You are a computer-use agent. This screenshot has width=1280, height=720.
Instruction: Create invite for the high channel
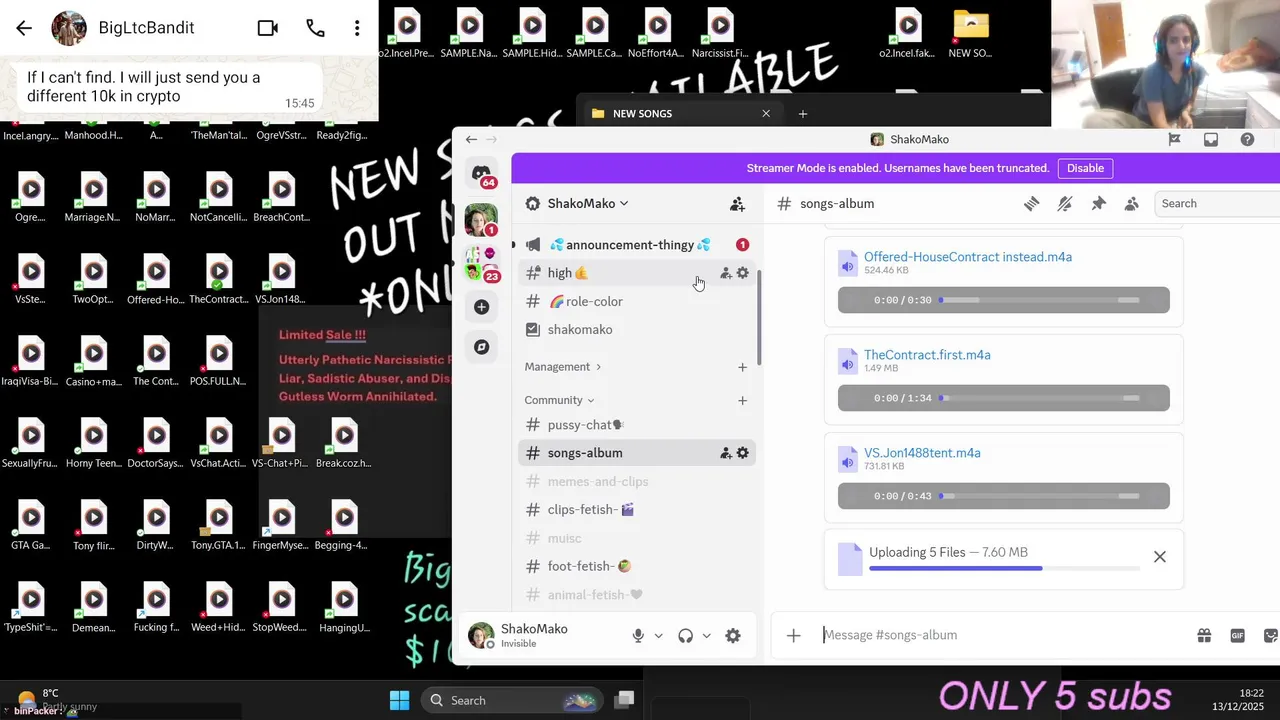tap(726, 273)
